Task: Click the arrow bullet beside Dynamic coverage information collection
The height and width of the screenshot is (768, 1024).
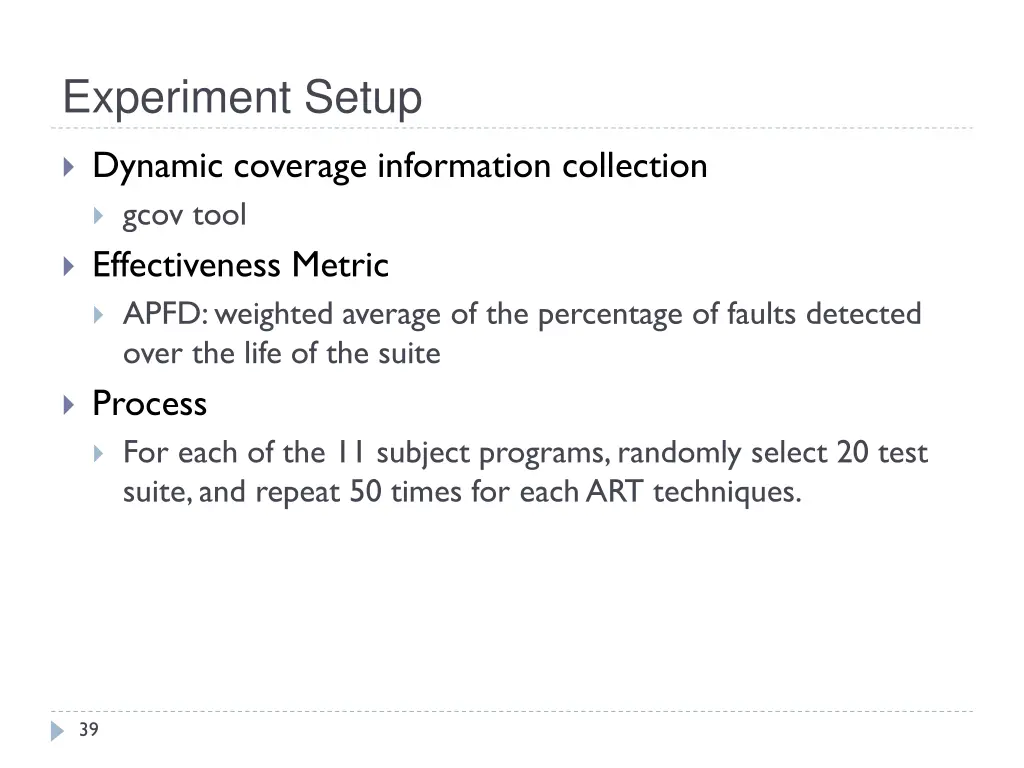Action: (69, 167)
